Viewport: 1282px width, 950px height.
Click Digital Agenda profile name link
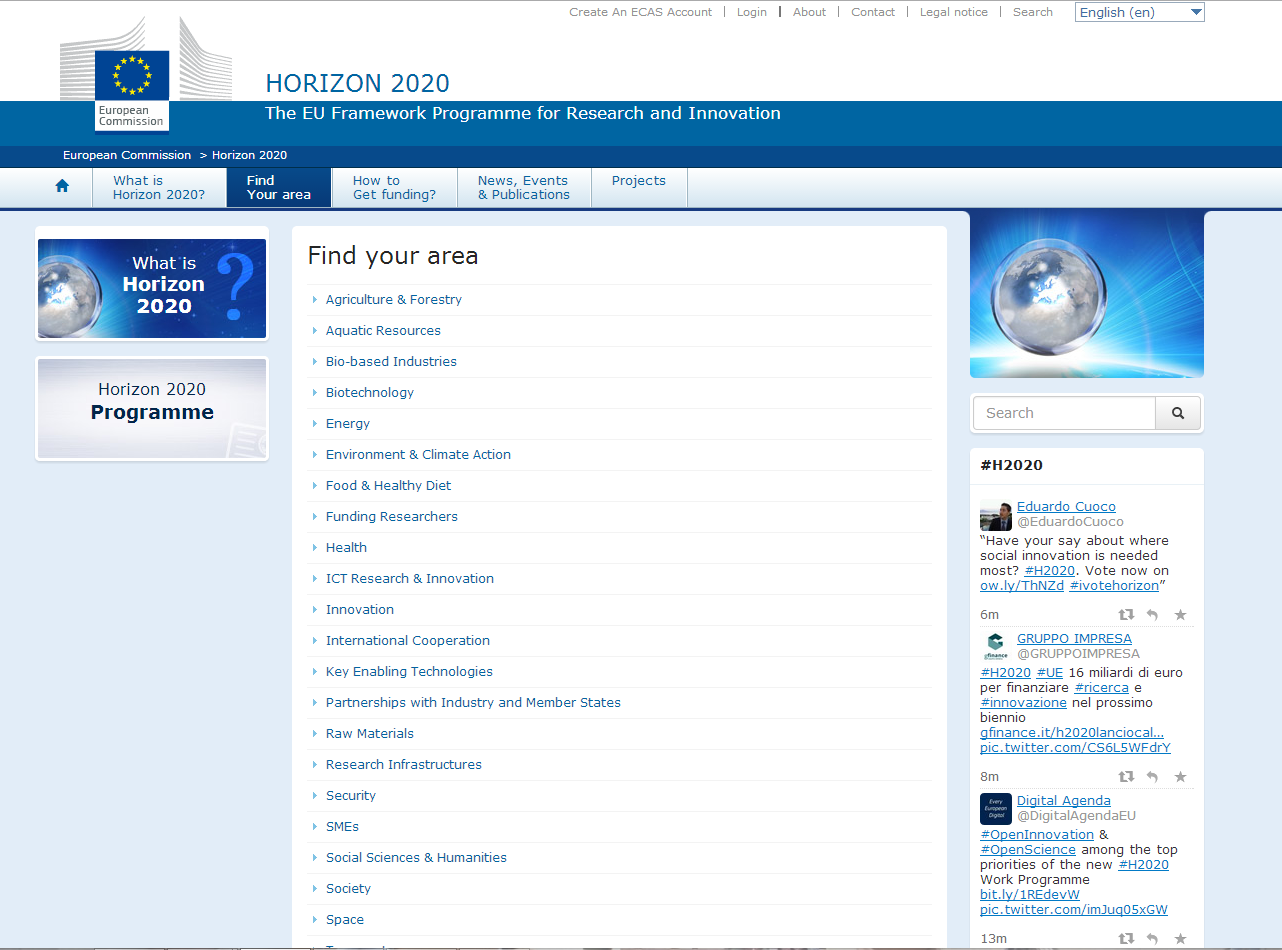tap(1064, 801)
